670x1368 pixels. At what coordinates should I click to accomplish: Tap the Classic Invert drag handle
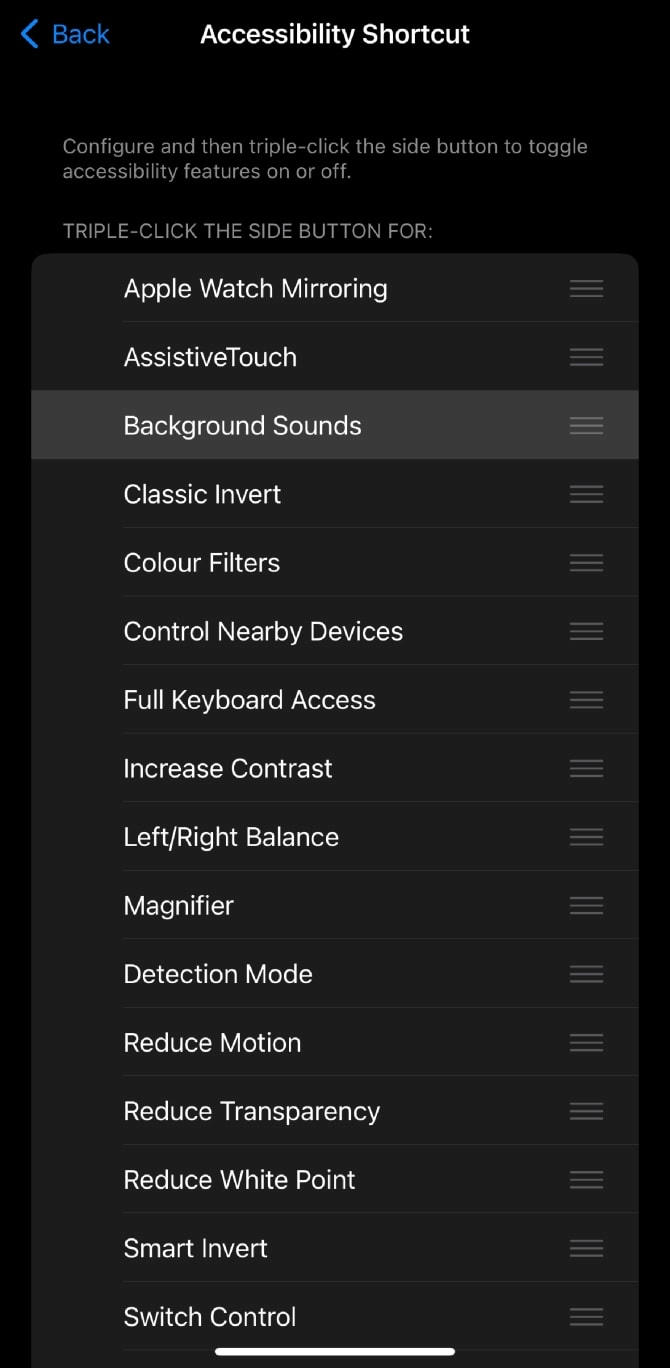(586, 494)
